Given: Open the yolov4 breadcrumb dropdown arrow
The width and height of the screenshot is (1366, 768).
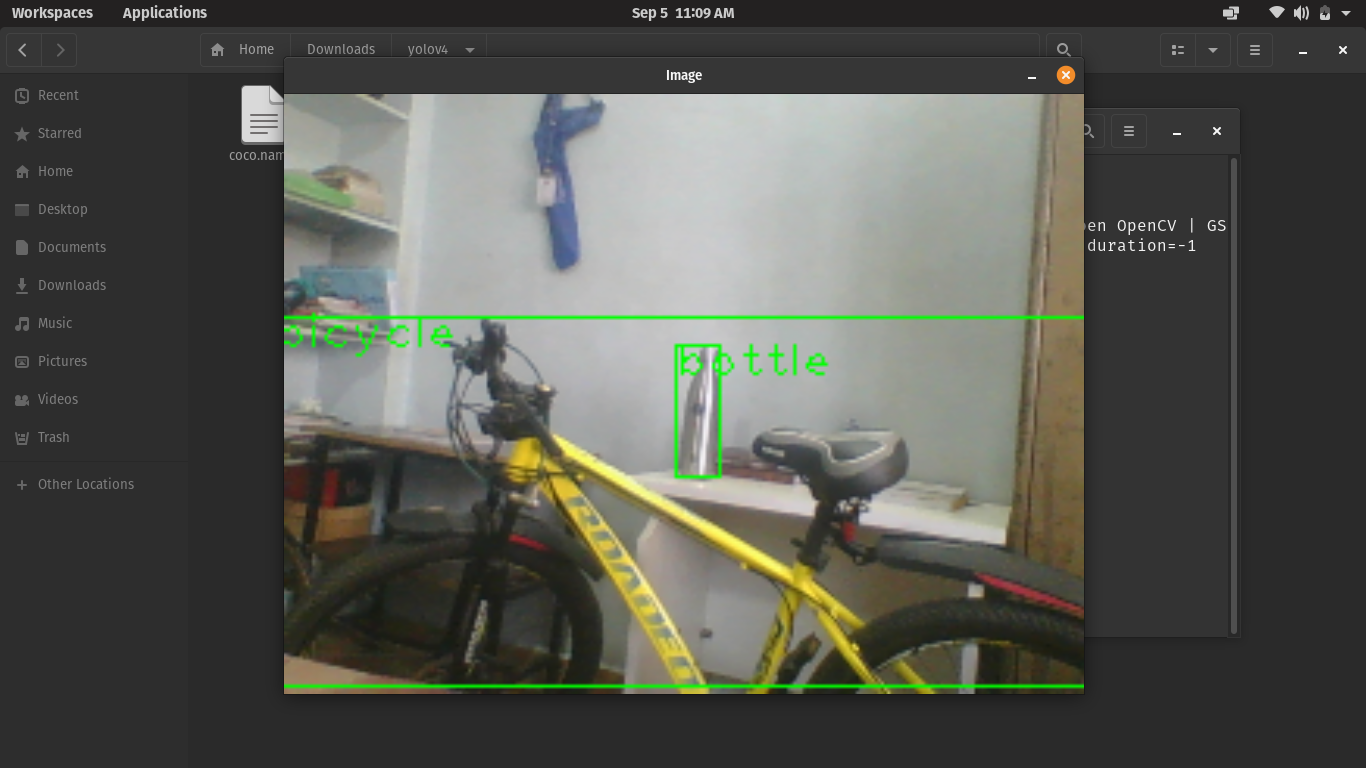Looking at the screenshot, I should click(469, 49).
